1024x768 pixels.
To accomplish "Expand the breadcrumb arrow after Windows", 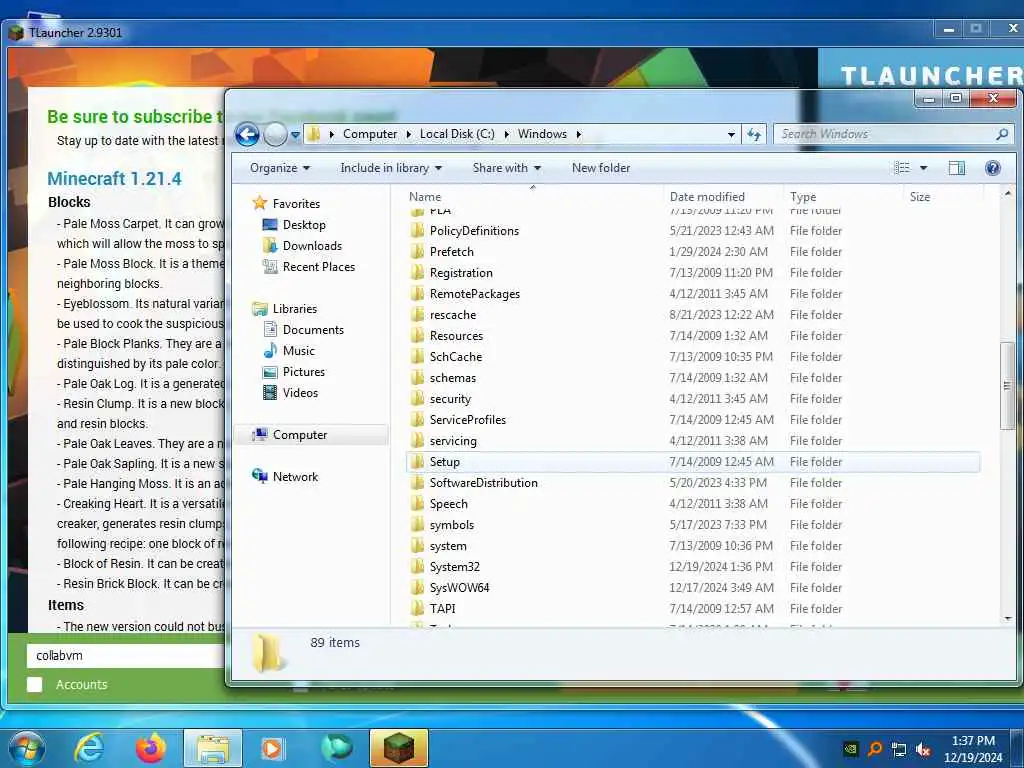I will (578, 135).
